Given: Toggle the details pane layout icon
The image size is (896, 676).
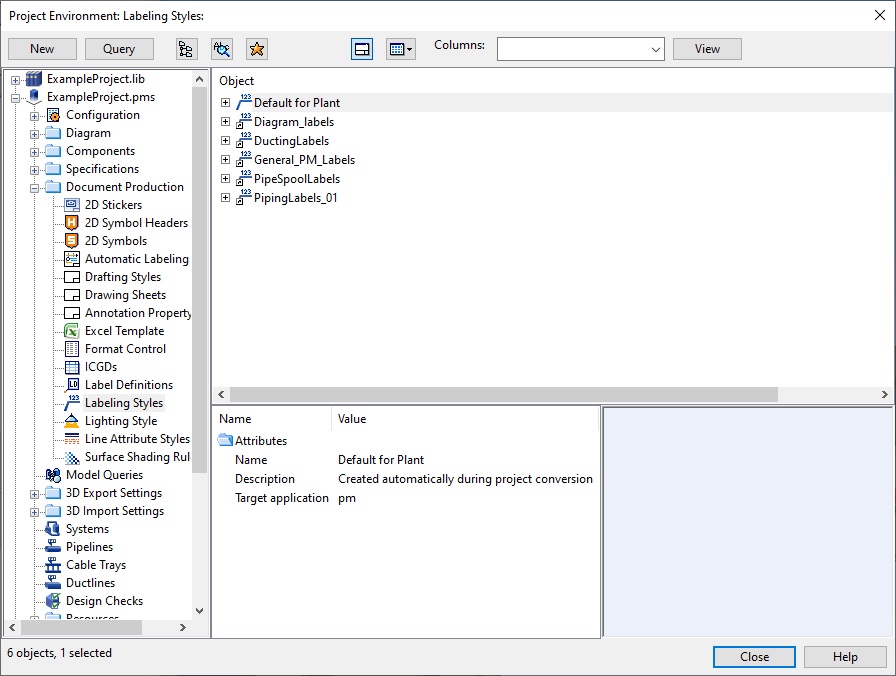Looking at the screenshot, I should pos(363,49).
